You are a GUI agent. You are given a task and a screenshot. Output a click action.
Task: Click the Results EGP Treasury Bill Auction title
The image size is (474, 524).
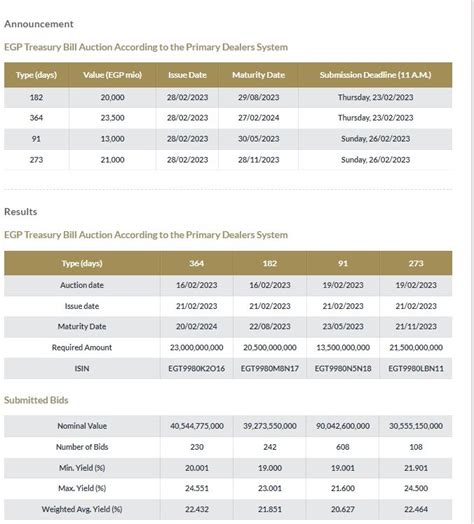pos(146,235)
